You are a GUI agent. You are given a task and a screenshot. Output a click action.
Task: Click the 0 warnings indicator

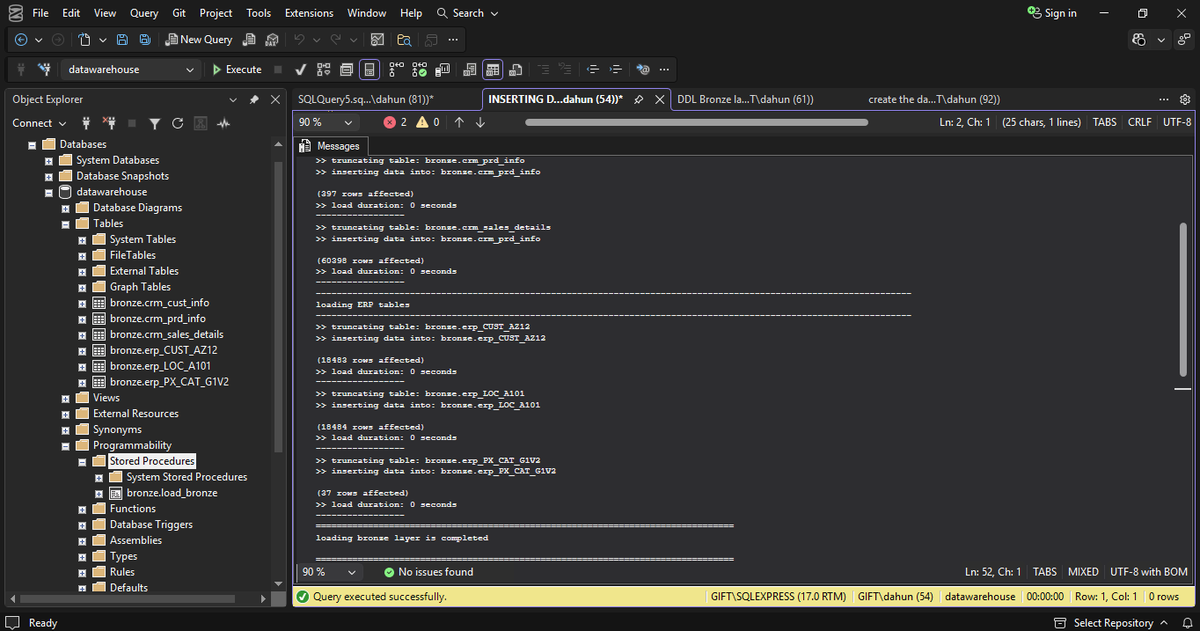pos(427,122)
